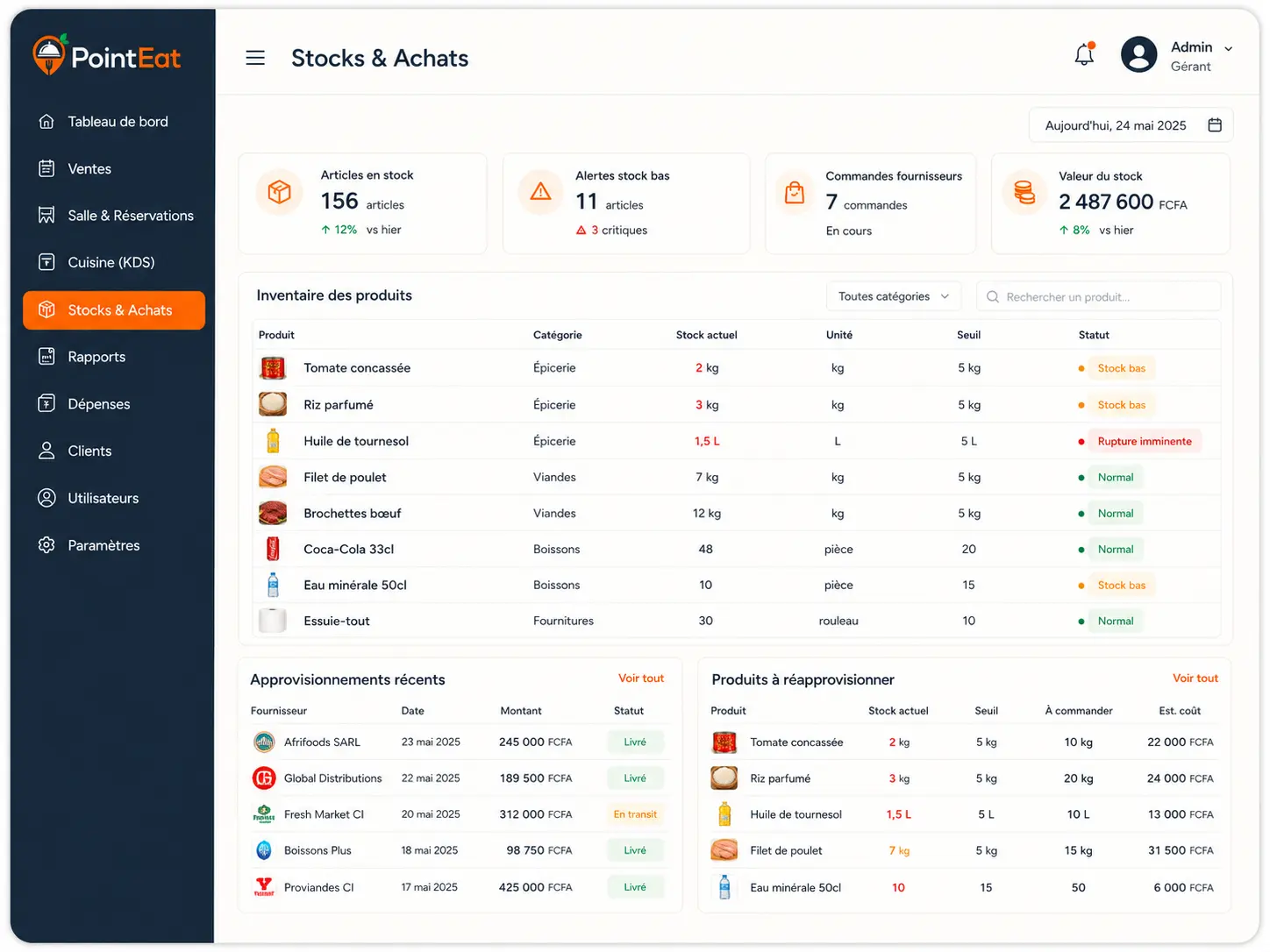Click the 31 500 FCFA estimated cost

(1180, 850)
